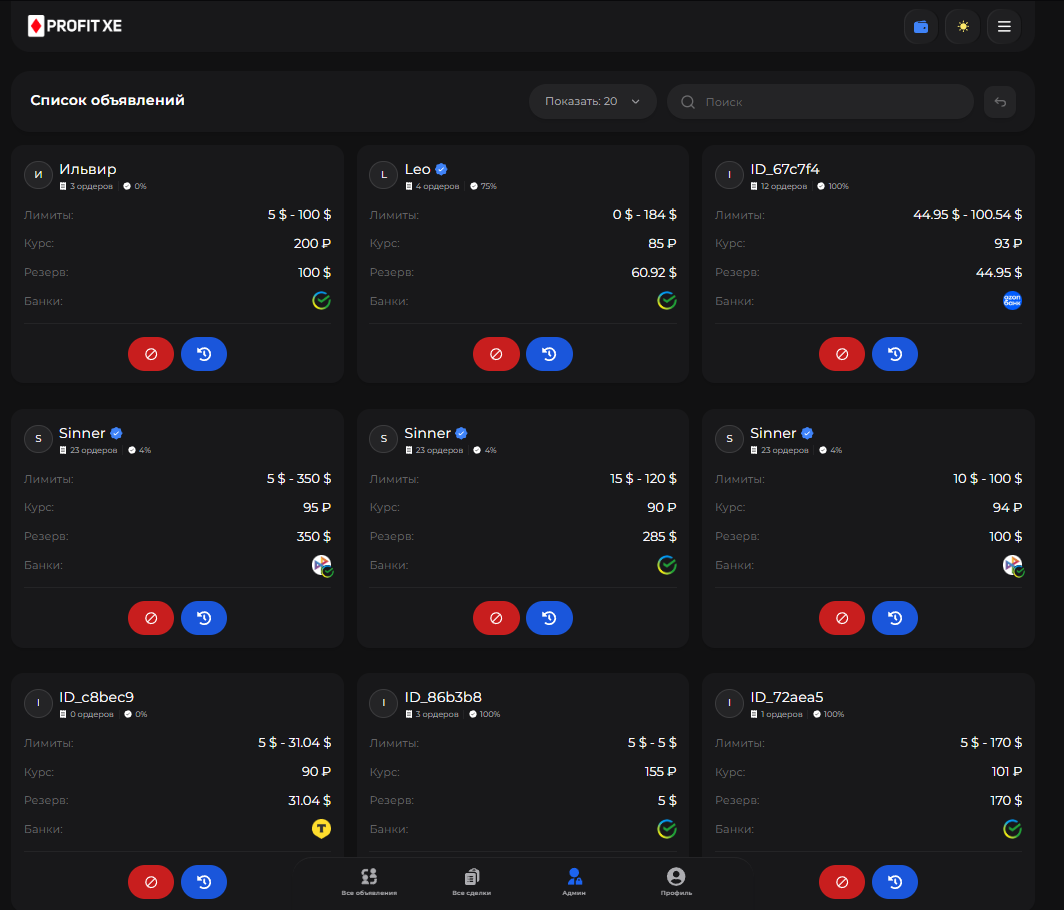Open history for ID_c8bec9 listing
Image resolution: width=1064 pixels, height=910 pixels.
click(x=204, y=881)
